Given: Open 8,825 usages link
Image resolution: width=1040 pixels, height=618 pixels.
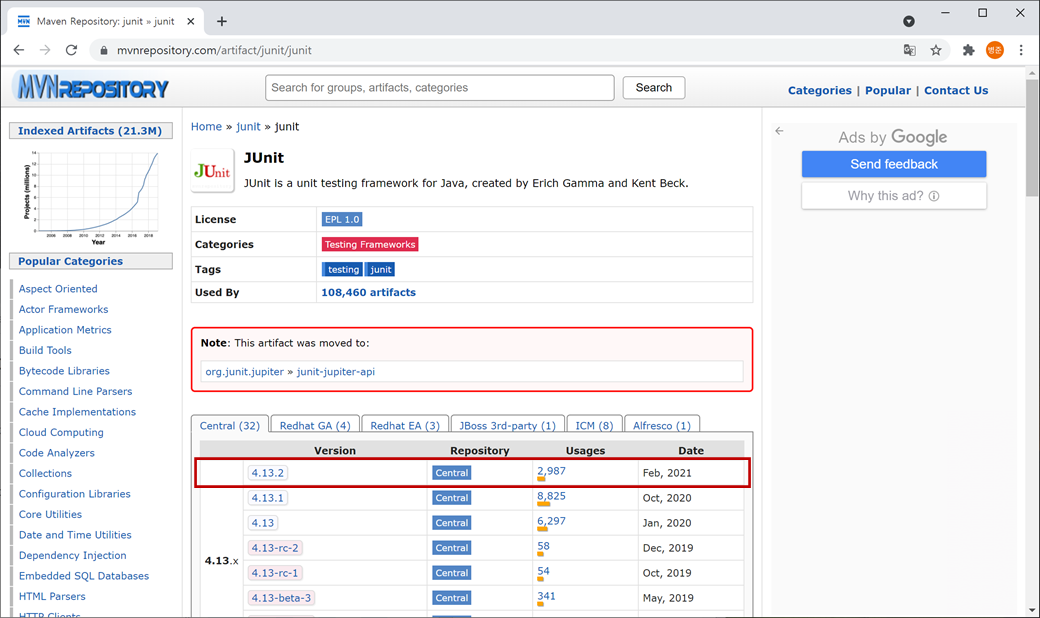Looking at the screenshot, I should pyautogui.click(x=551, y=496).
